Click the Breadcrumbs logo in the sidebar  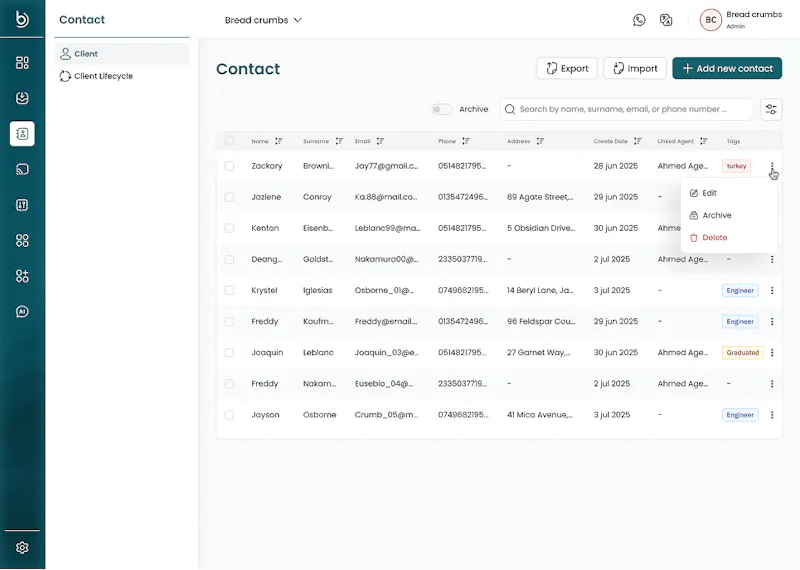22,19
